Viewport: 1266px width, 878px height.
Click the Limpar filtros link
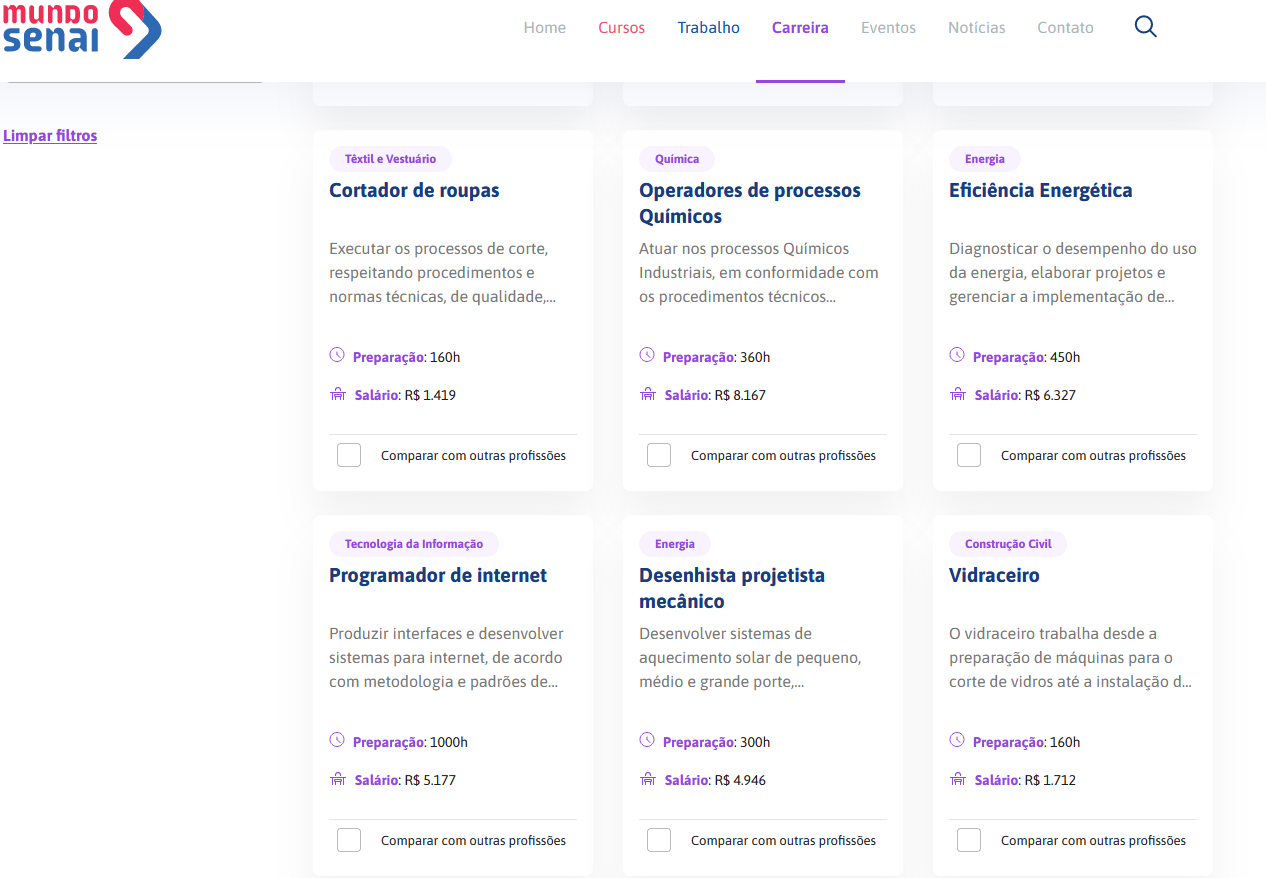click(x=50, y=136)
